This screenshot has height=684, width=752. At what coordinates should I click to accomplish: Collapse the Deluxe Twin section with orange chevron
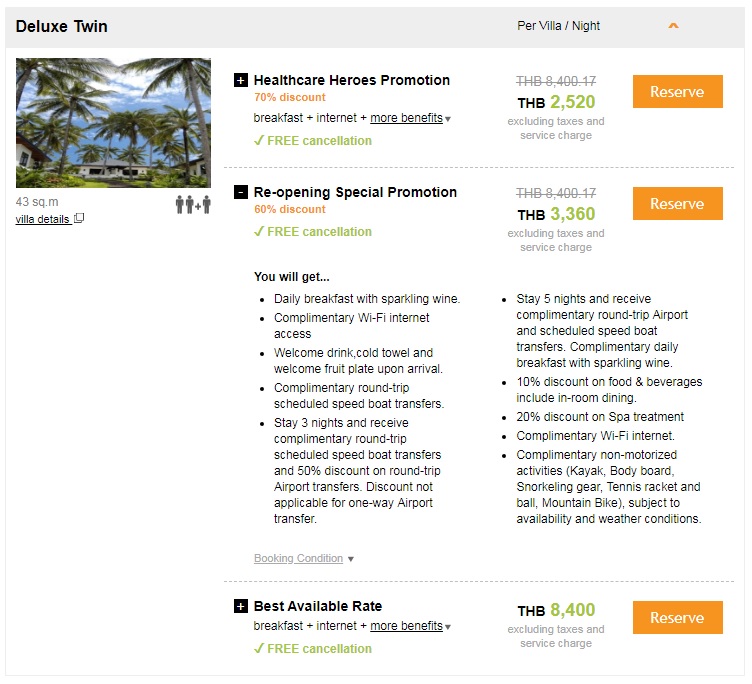673,26
